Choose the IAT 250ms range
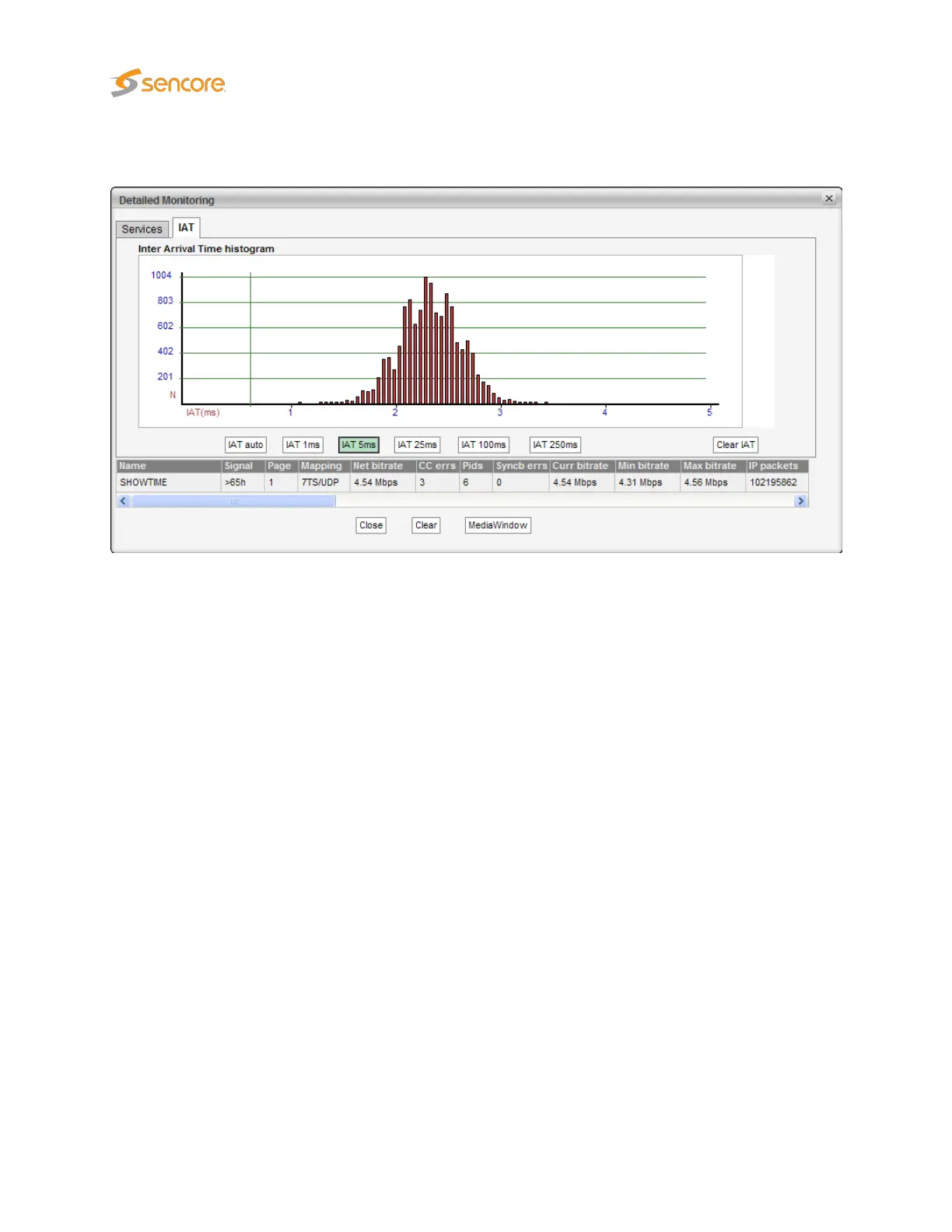Image resolution: width=952 pixels, height=1232 pixels. (x=555, y=445)
